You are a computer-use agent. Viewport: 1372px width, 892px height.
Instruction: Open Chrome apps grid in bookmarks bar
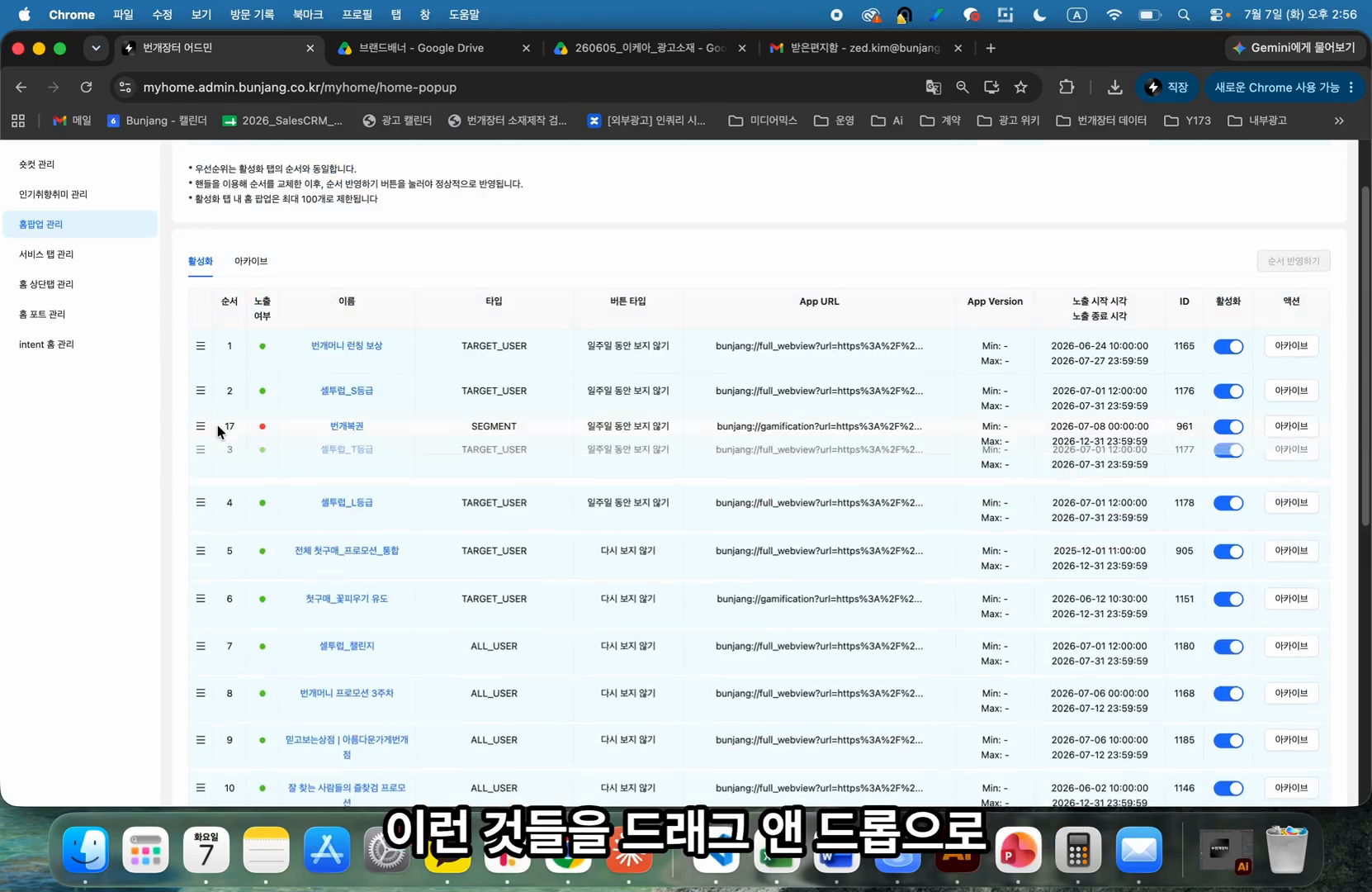pyautogui.click(x=18, y=121)
